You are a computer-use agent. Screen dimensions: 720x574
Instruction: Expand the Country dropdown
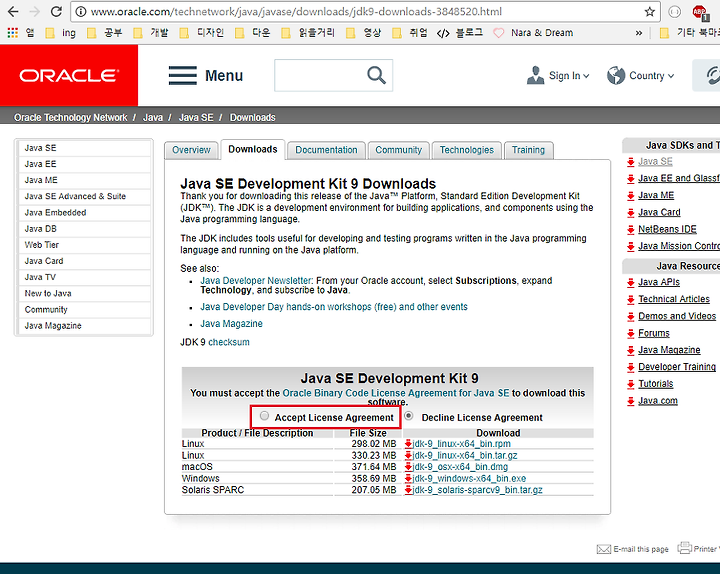(671, 76)
